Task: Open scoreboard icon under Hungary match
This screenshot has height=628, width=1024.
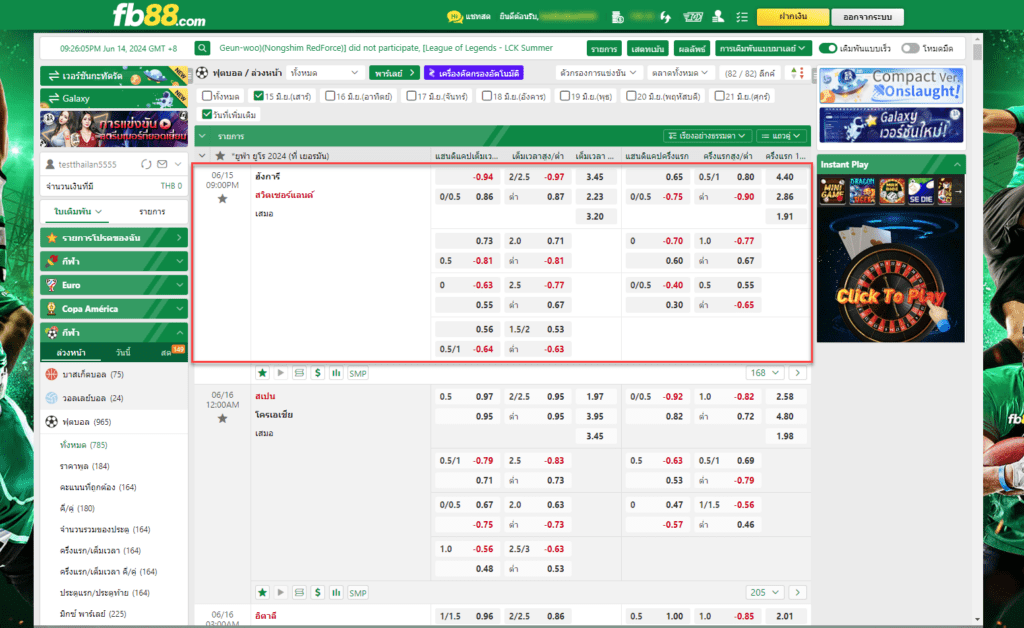Action: pyautogui.click(x=299, y=373)
